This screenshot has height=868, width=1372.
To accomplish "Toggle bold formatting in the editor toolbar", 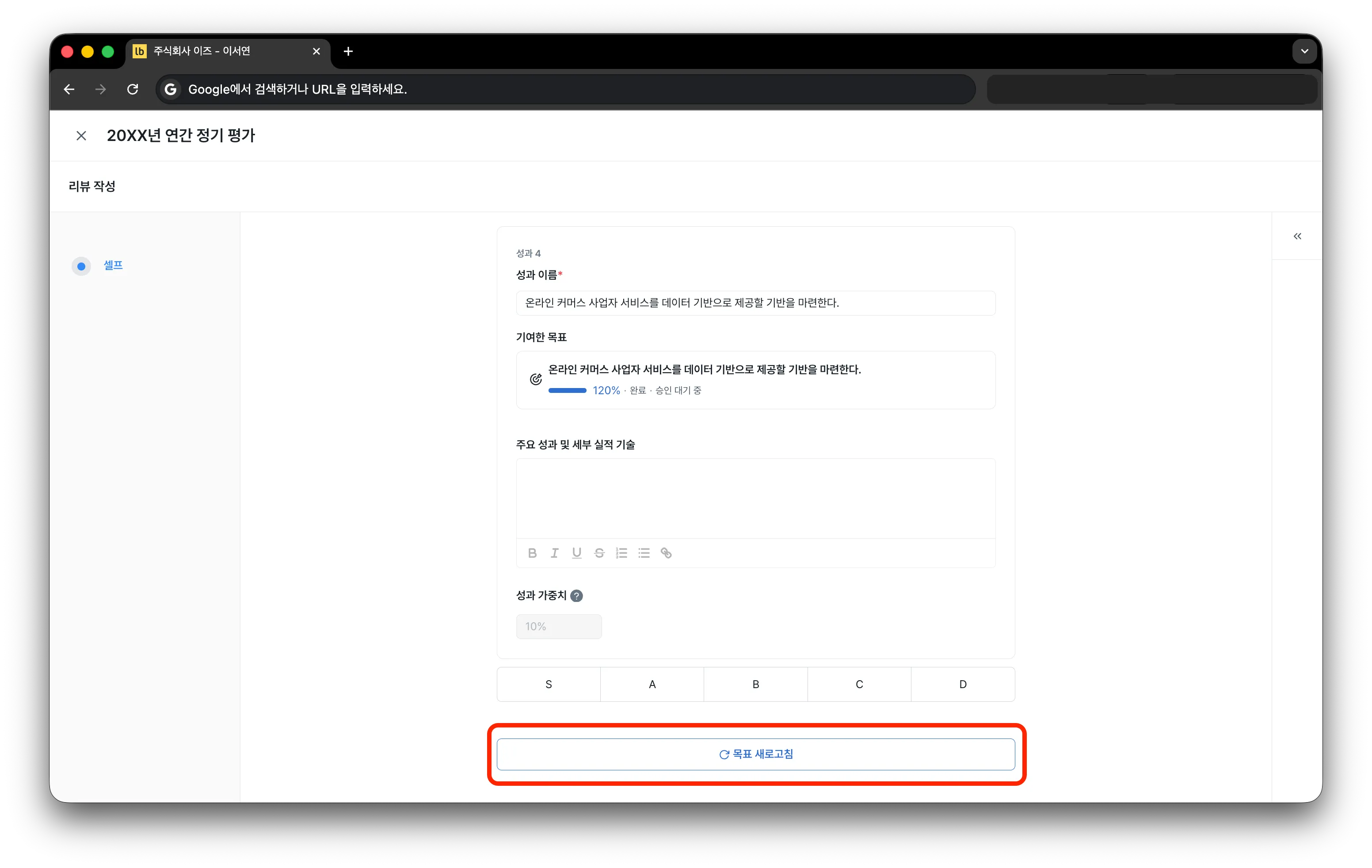I will [x=532, y=553].
